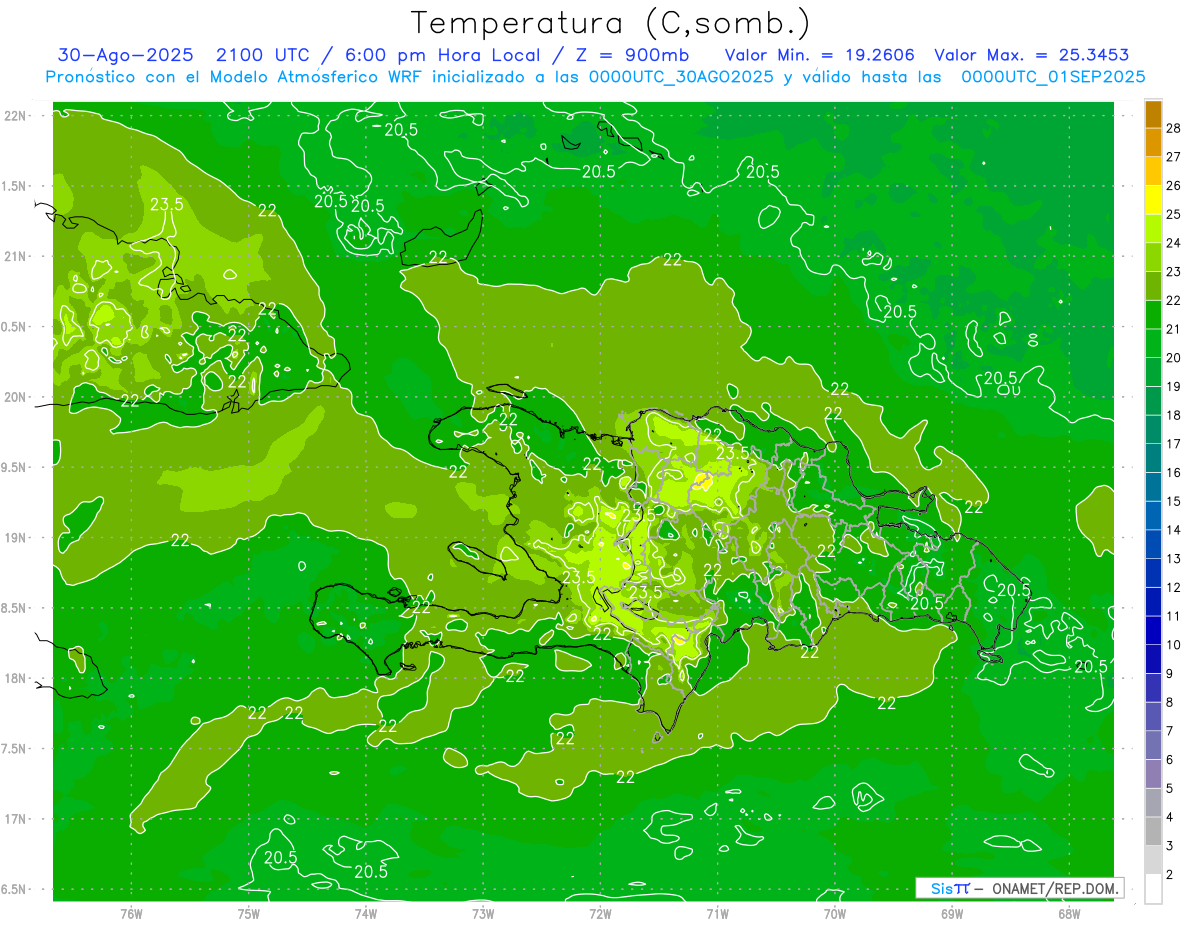
Task: Click the '20N' latitude axis label
Action: (x=16, y=397)
